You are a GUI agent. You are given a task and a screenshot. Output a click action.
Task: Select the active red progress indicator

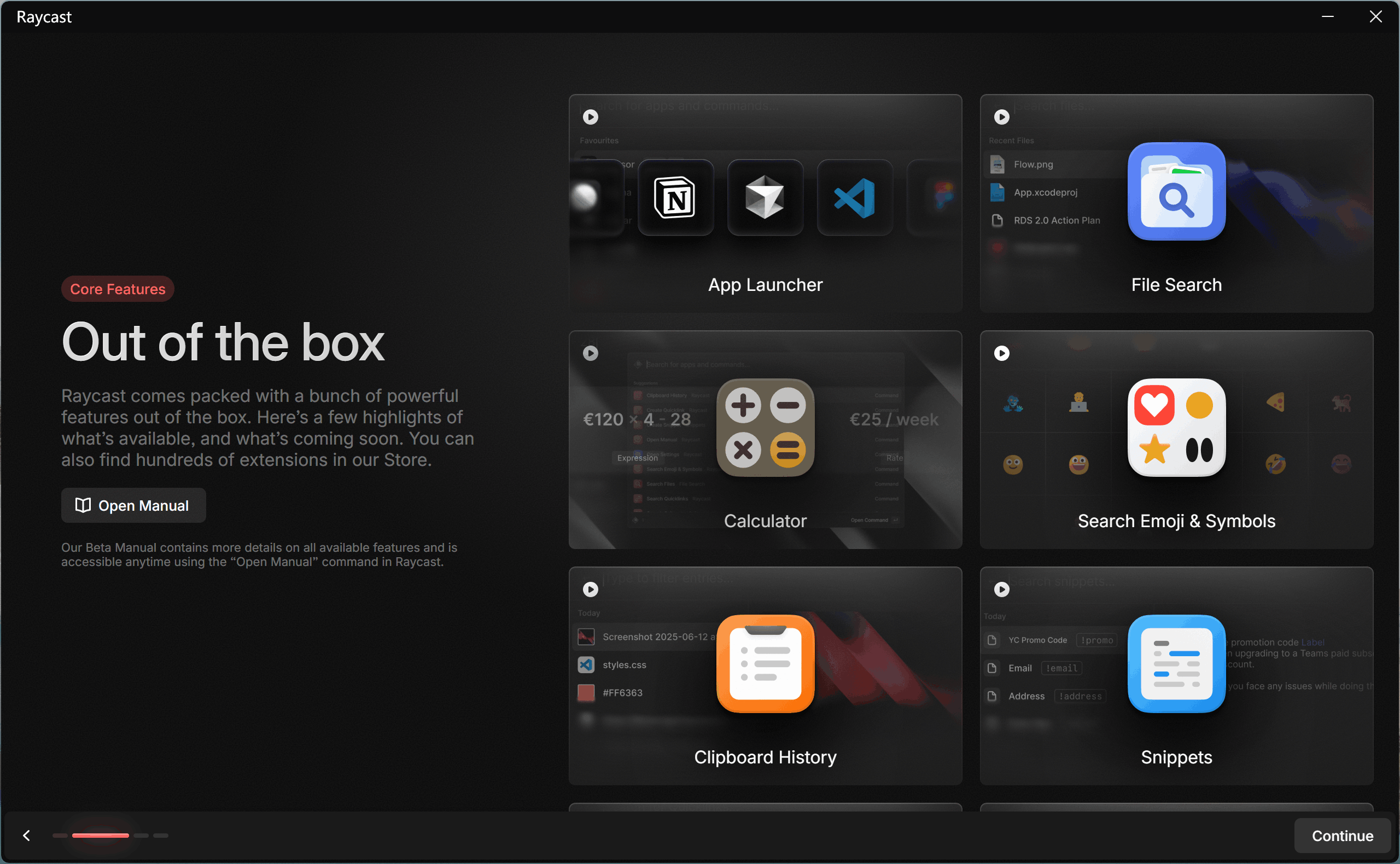point(101,836)
